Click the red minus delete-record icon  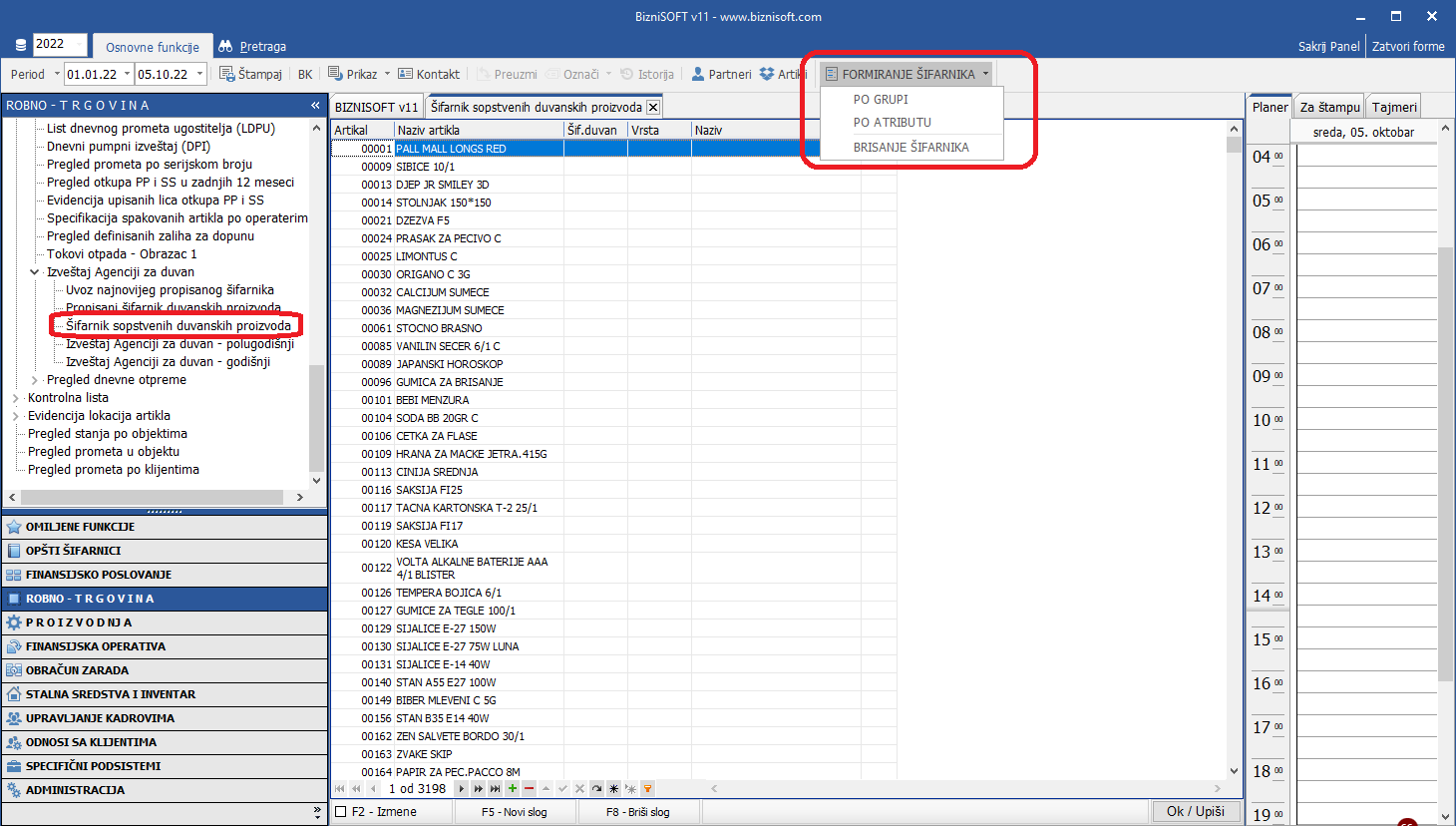click(x=529, y=788)
